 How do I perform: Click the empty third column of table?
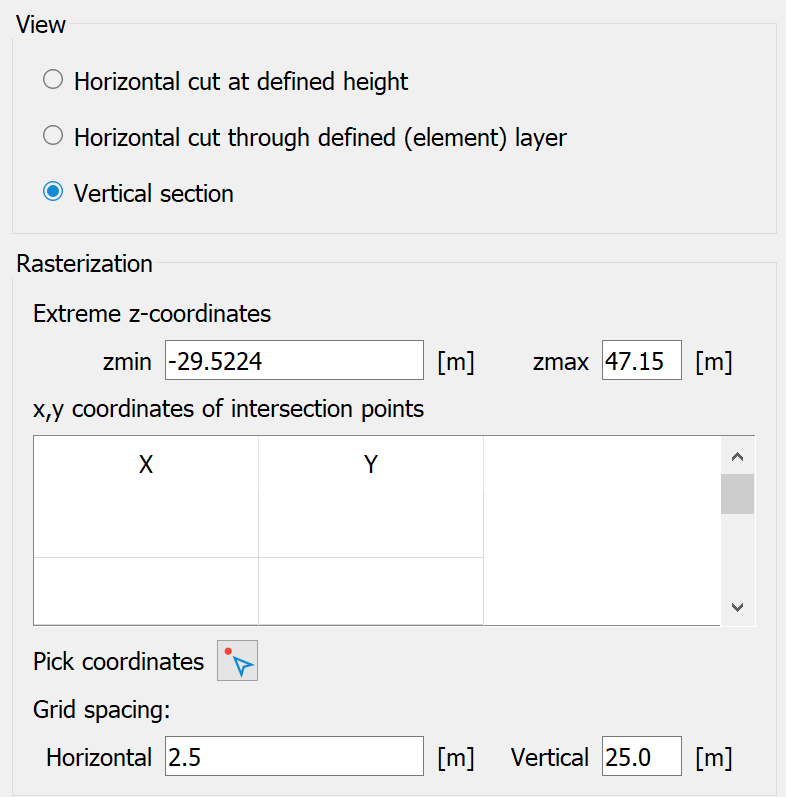602,531
